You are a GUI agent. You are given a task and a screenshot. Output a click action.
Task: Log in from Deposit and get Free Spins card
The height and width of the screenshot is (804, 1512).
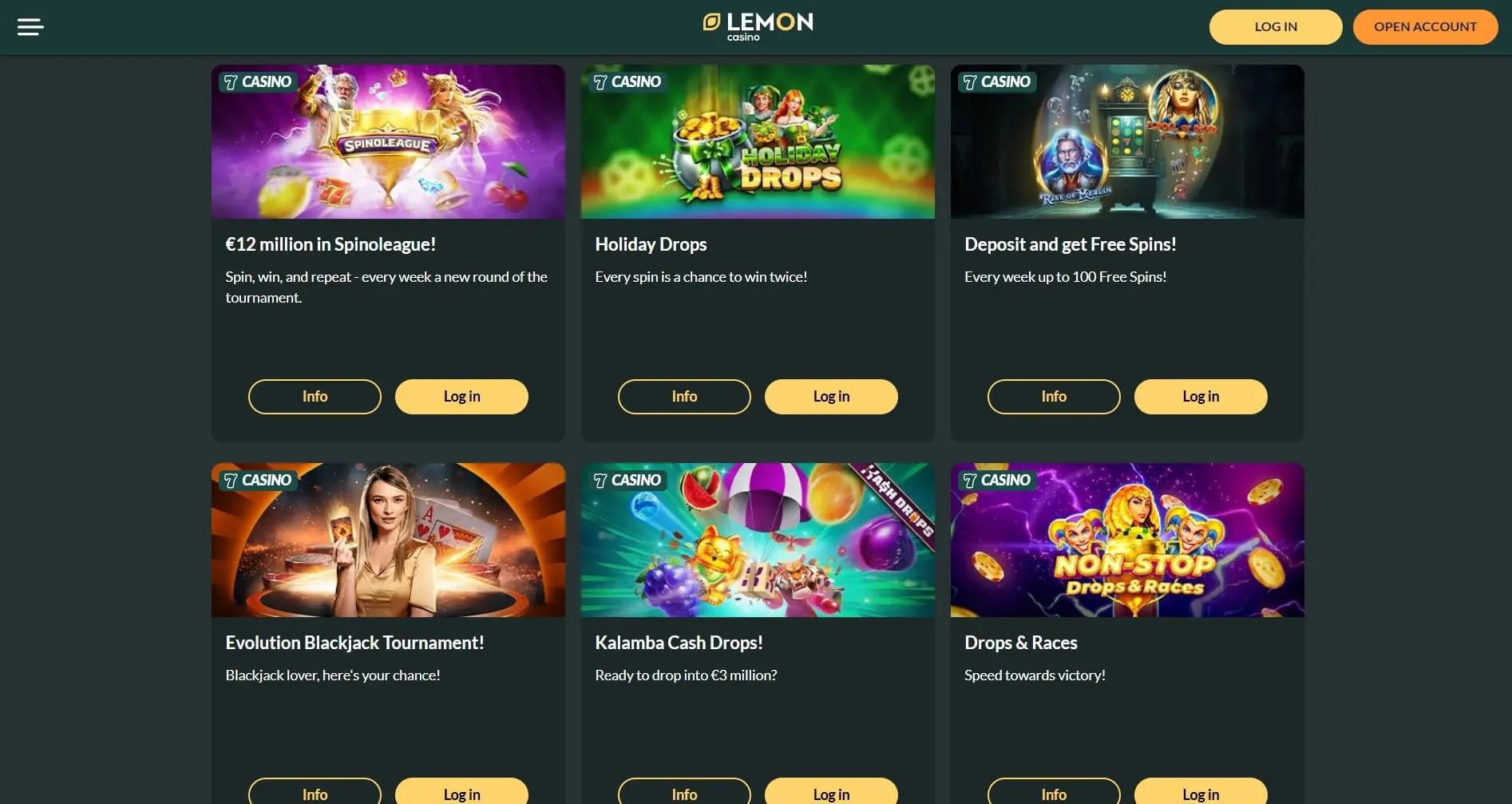(x=1201, y=397)
